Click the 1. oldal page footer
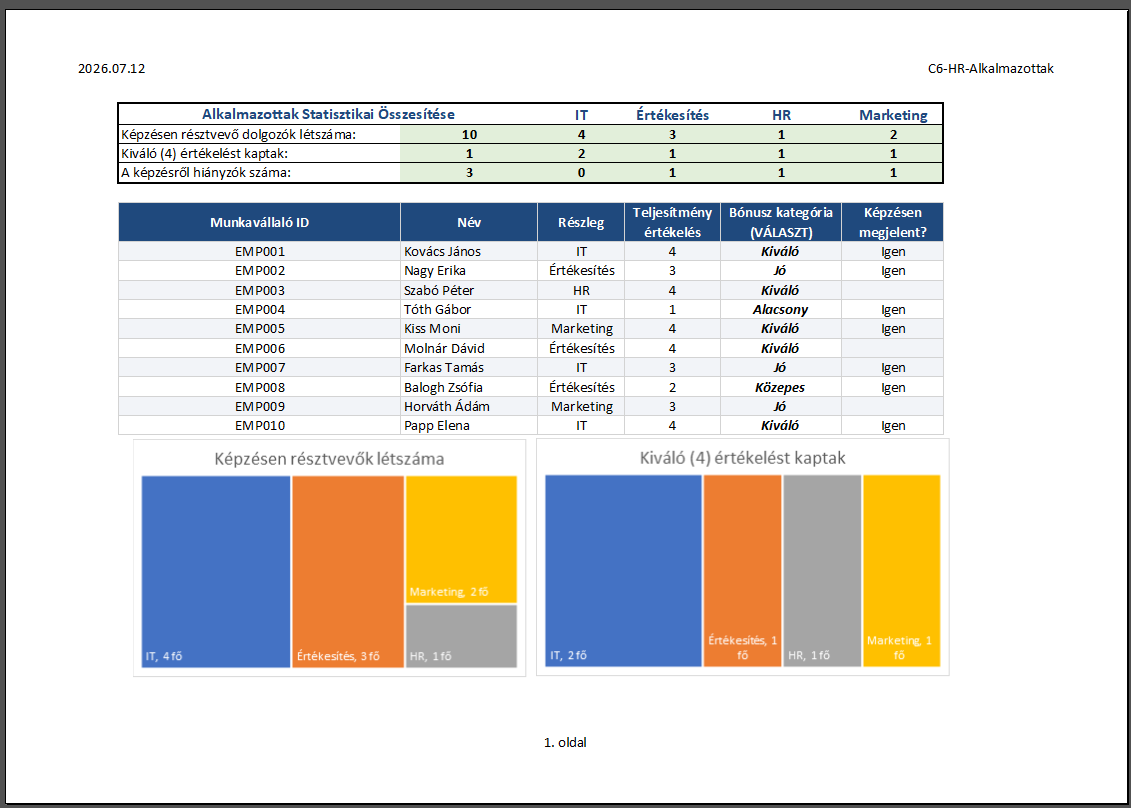The height and width of the screenshot is (808, 1131). coord(566,742)
